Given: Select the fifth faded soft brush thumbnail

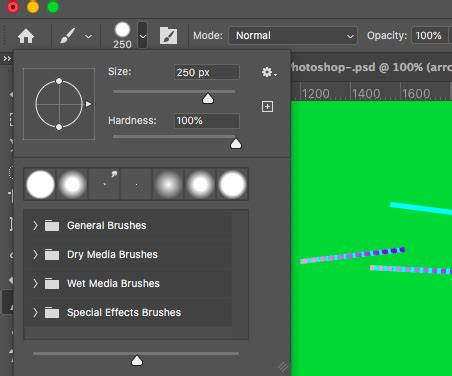Looking at the screenshot, I should [x=168, y=184].
